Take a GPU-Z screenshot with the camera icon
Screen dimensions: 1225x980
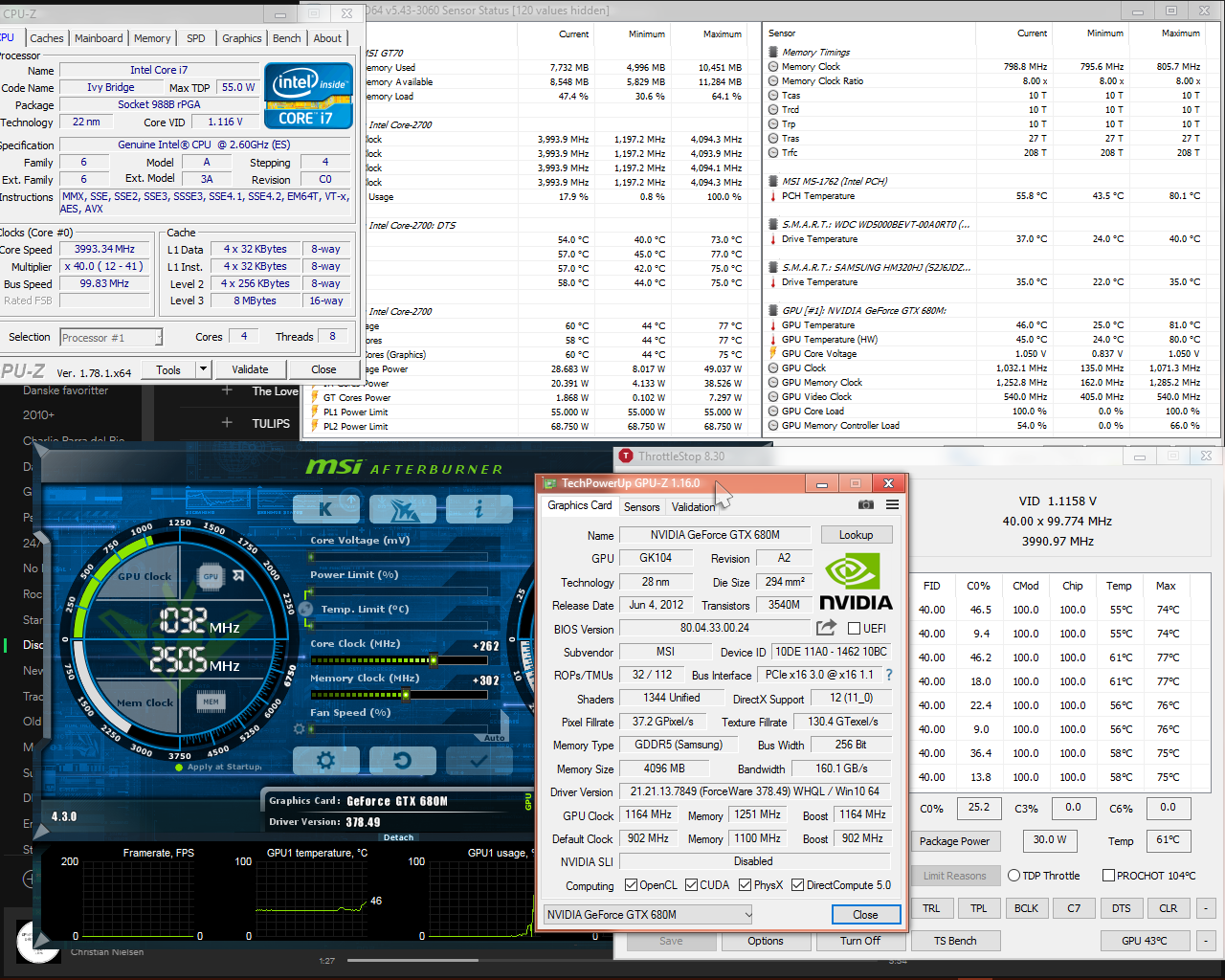[865, 504]
